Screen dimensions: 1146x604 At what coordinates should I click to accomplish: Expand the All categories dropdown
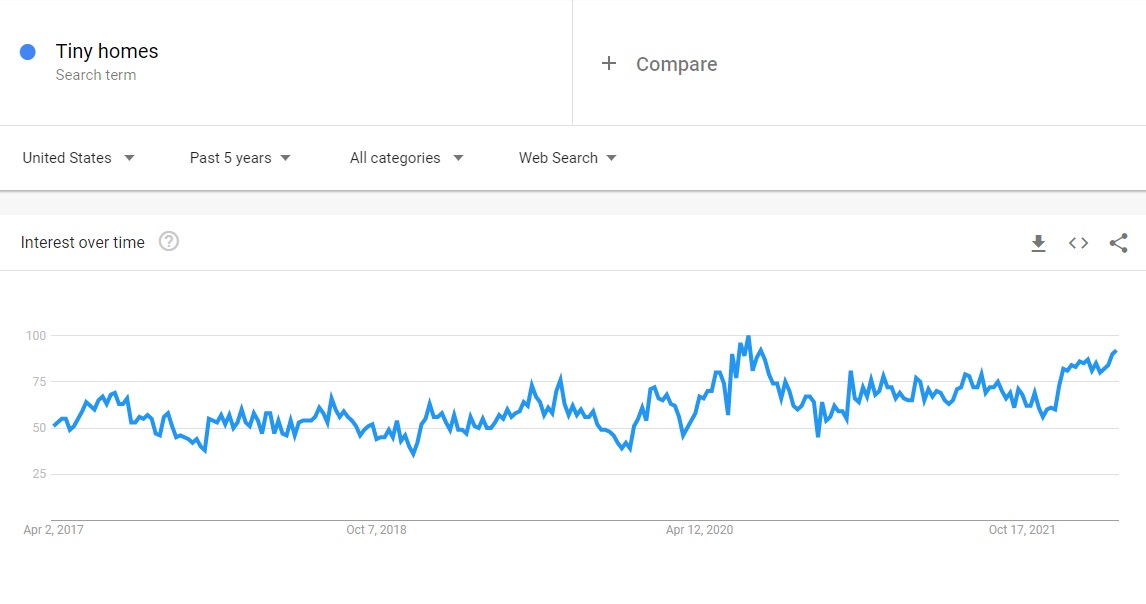(x=407, y=158)
